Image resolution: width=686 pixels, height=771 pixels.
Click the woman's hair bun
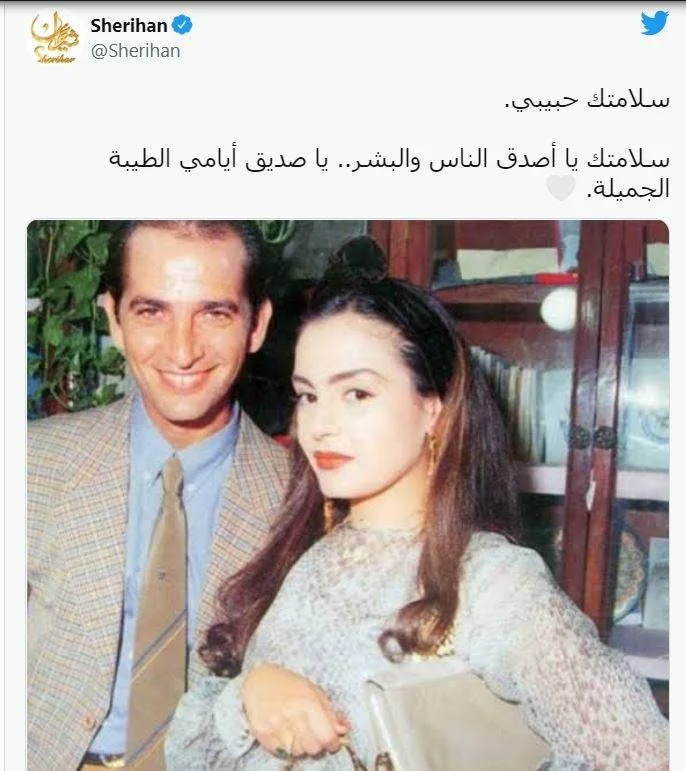tap(358, 258)
